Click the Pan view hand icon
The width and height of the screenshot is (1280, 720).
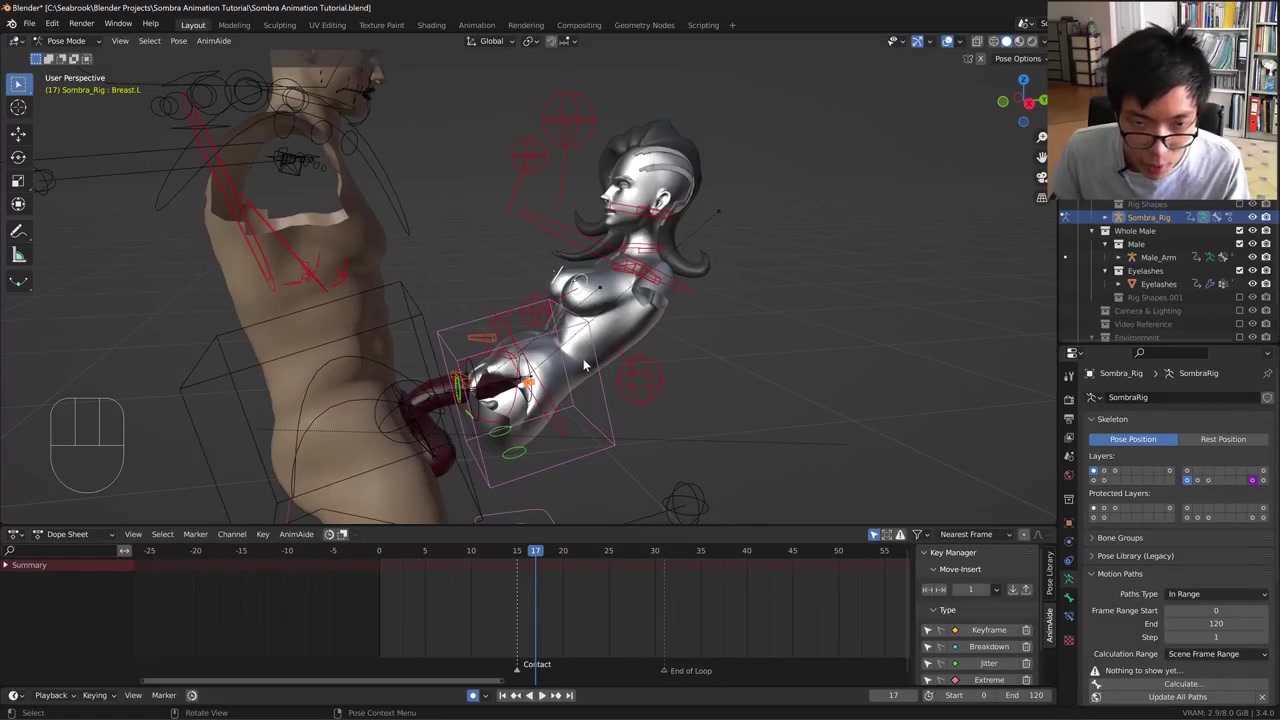[1041, 157]
